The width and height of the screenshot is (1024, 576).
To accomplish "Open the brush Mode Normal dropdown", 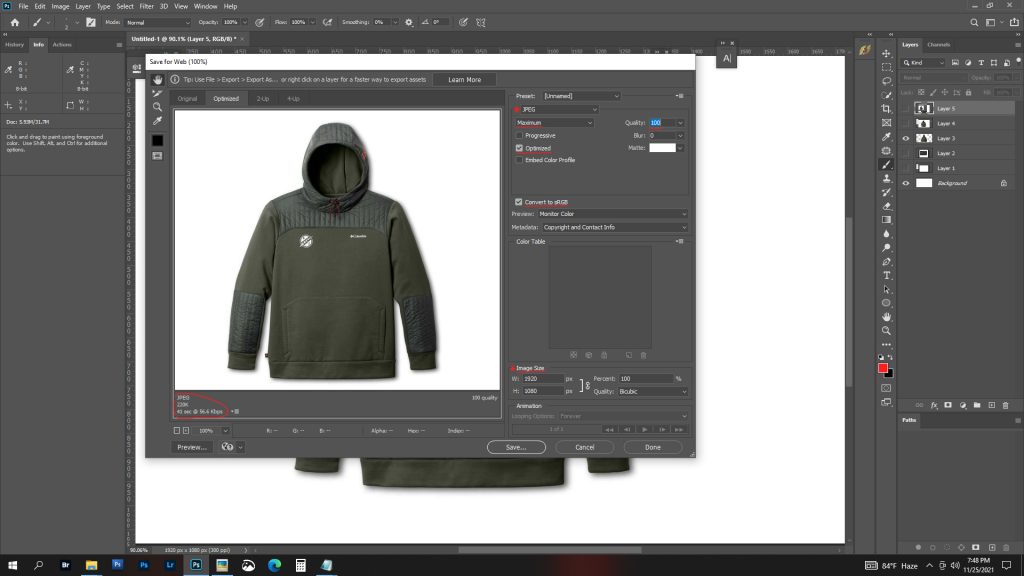I will pos(157,22).
